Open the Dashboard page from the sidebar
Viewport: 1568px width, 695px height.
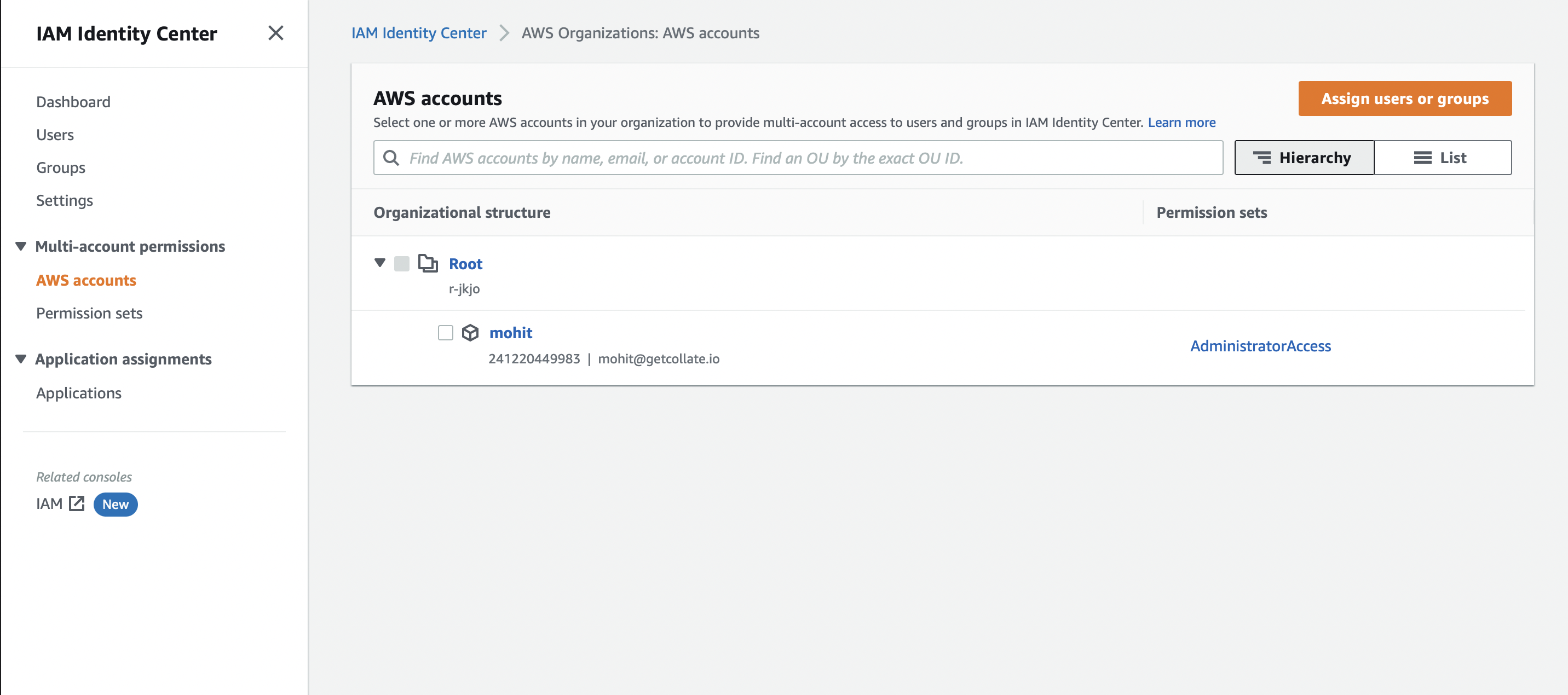73,102
